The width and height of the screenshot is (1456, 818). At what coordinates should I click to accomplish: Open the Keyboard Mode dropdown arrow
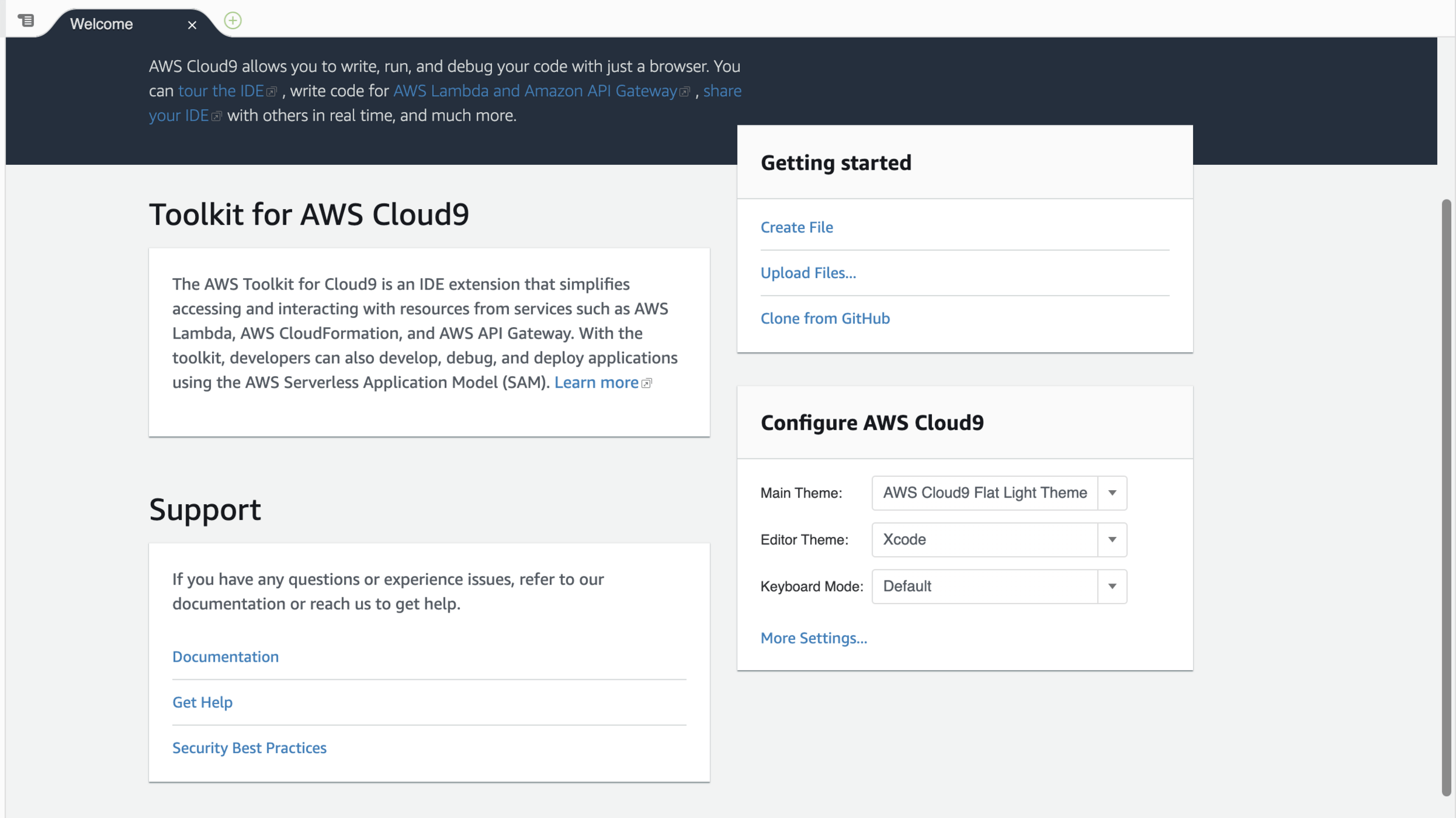[1112, 587]
